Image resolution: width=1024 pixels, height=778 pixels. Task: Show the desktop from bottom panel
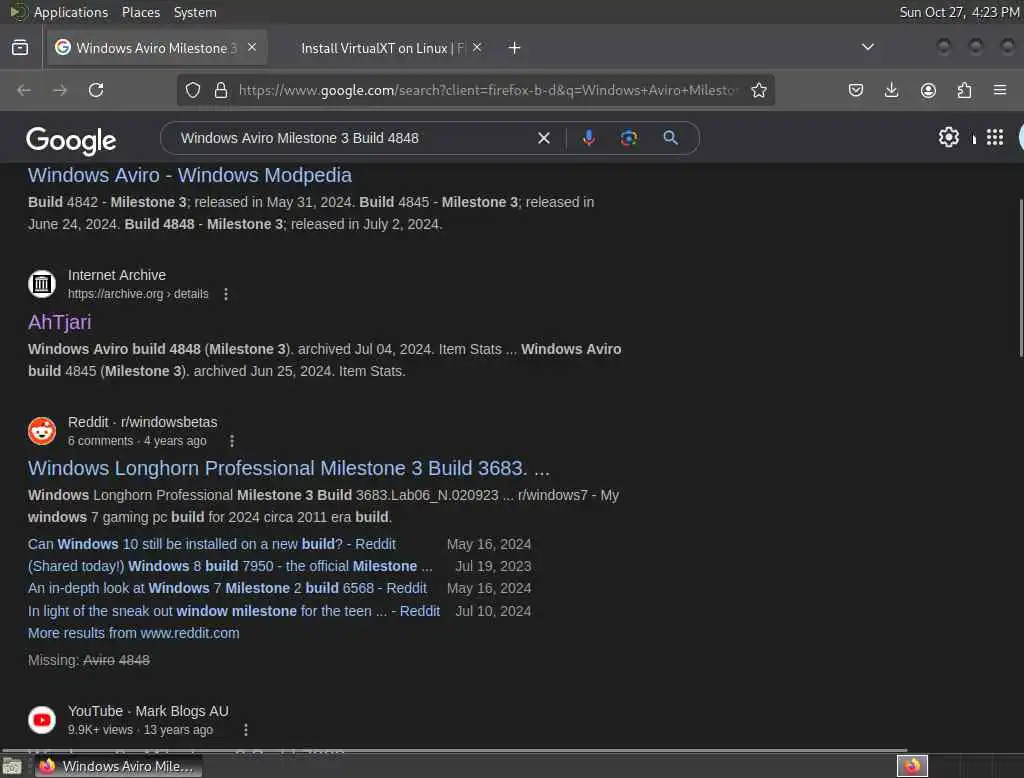point(12,766)
